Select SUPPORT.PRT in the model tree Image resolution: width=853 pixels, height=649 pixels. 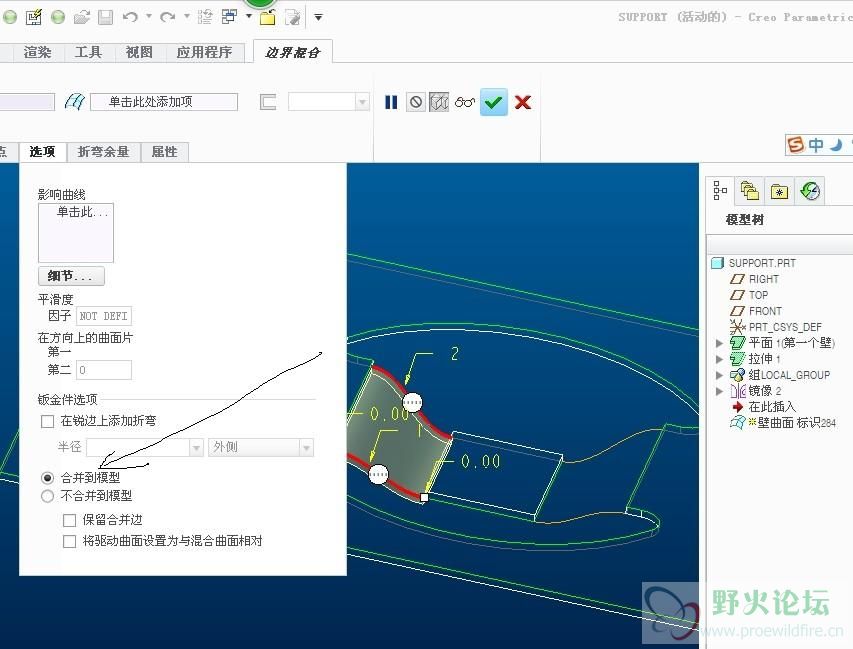click(x=753, y=263)
